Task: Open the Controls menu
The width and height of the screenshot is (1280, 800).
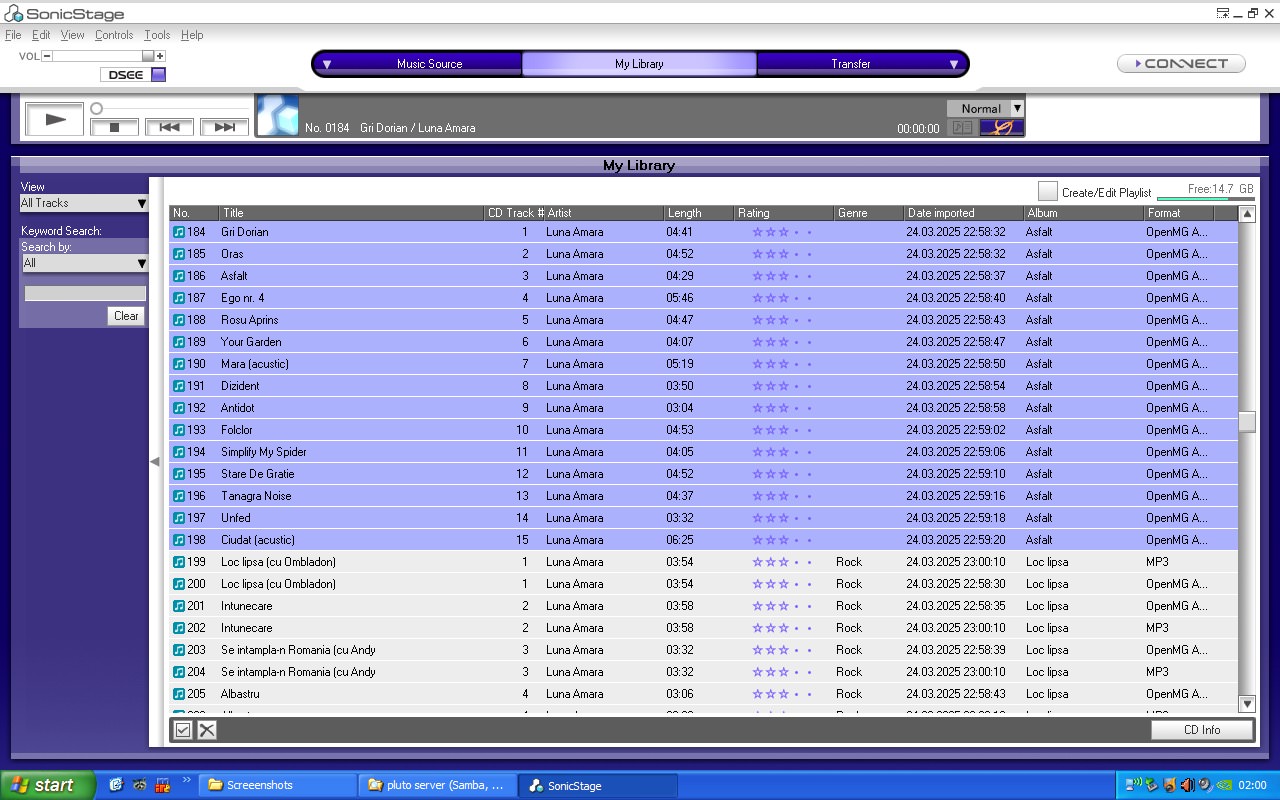Action: coord(114,35)
